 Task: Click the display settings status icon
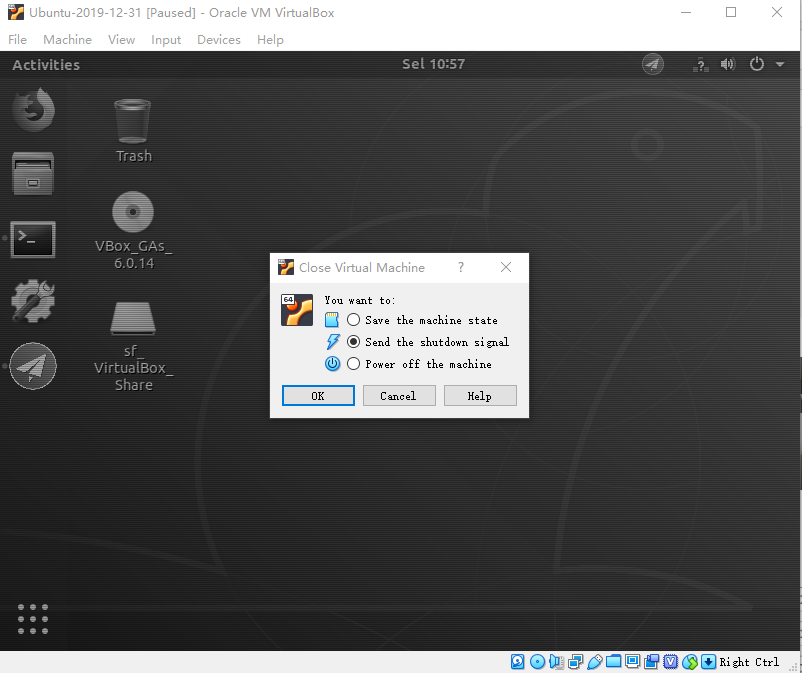(x=632, y=661)
